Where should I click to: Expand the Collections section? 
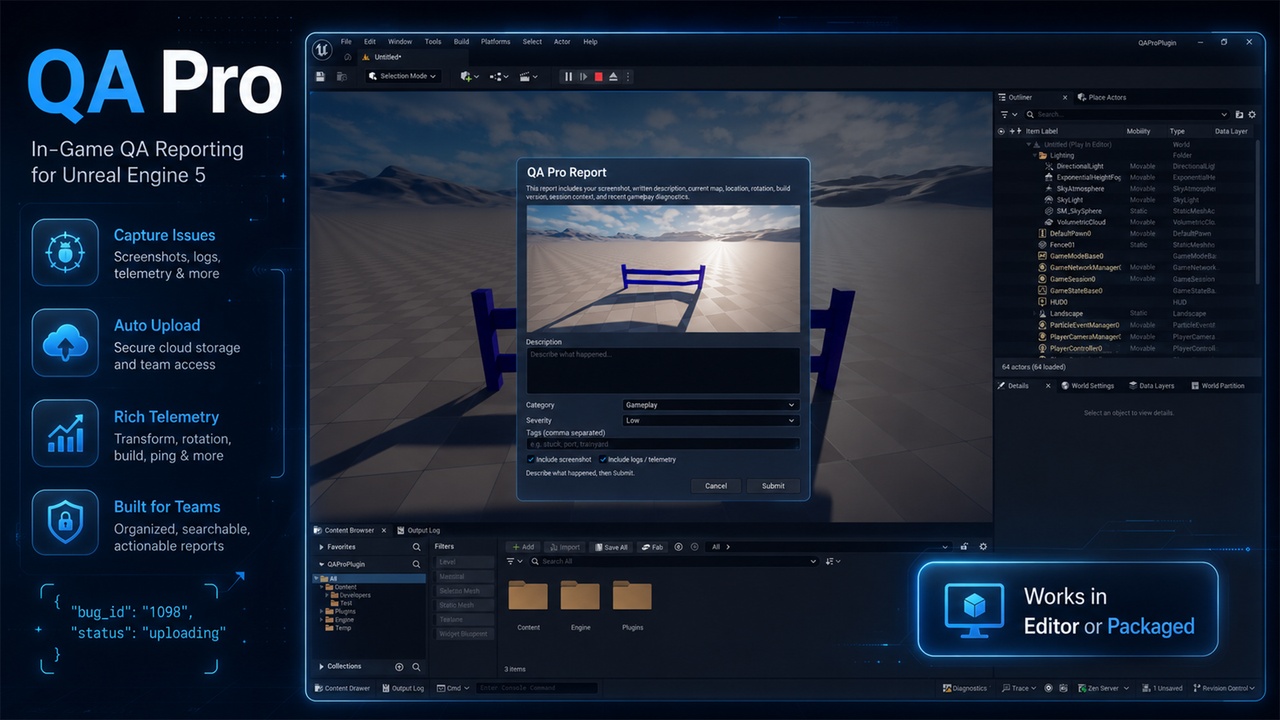321,667
